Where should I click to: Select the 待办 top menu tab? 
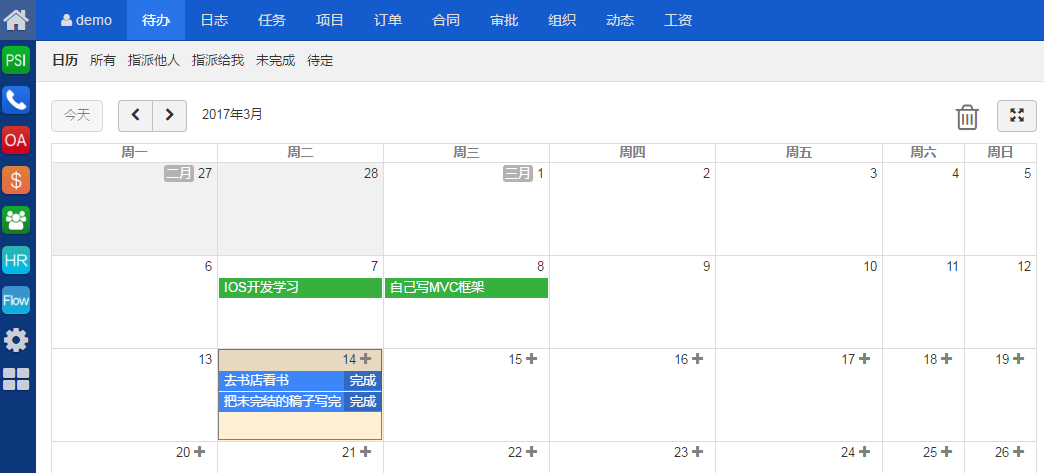(156, 20)
